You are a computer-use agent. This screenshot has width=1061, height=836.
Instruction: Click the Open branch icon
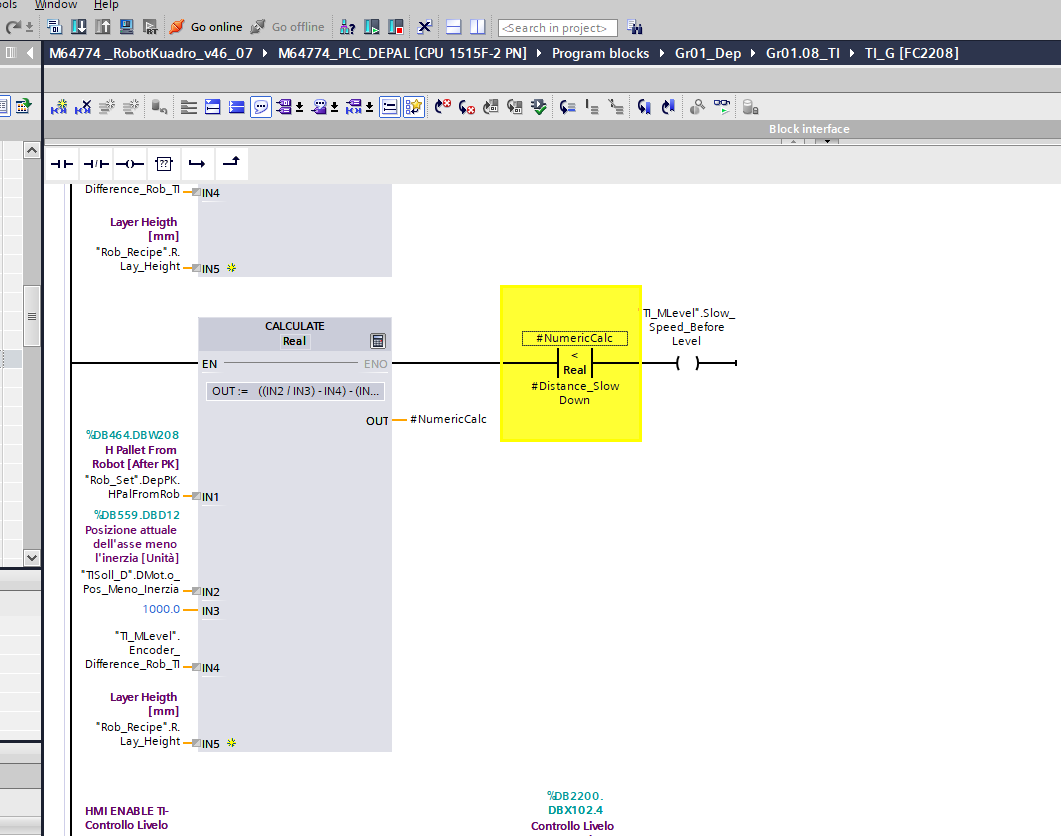197,164
